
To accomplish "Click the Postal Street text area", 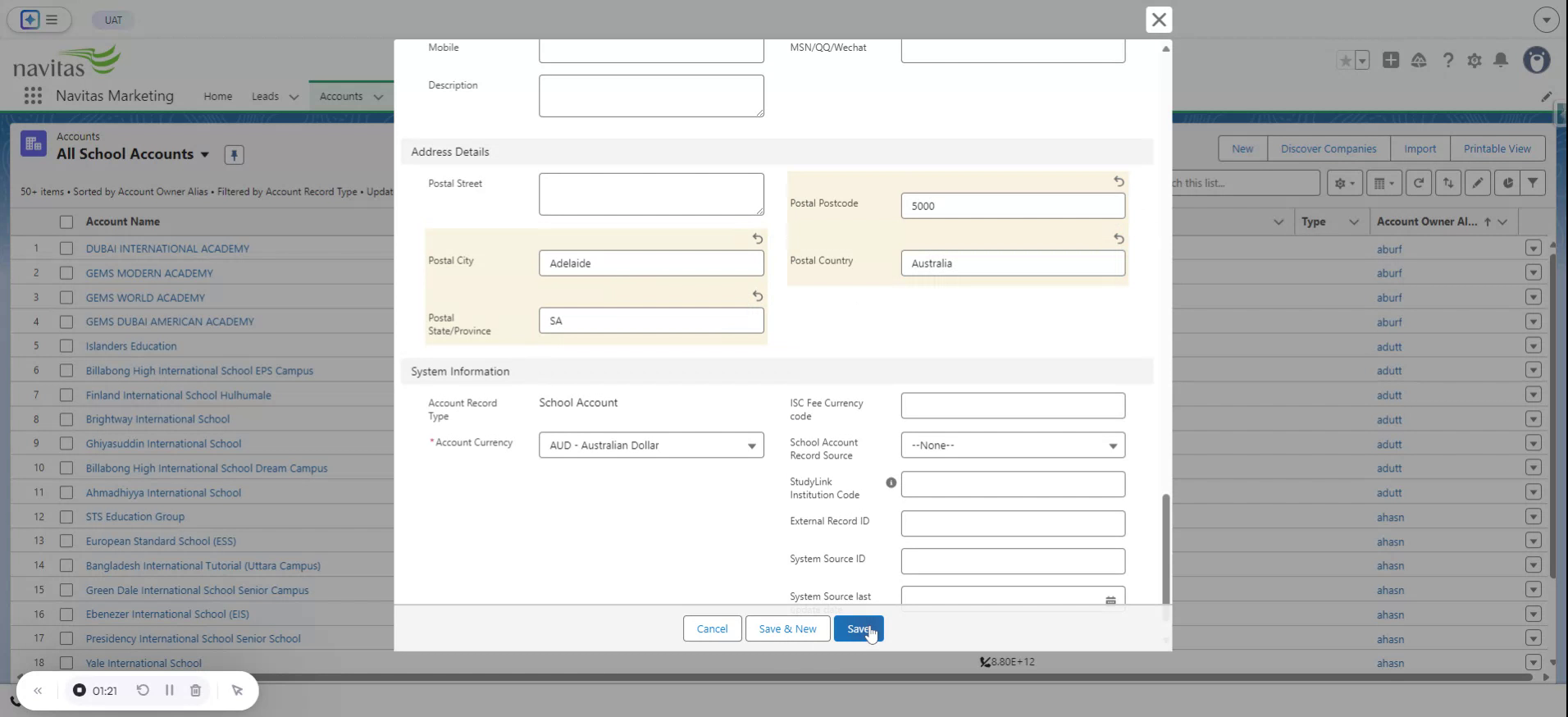I will [651, 194].
